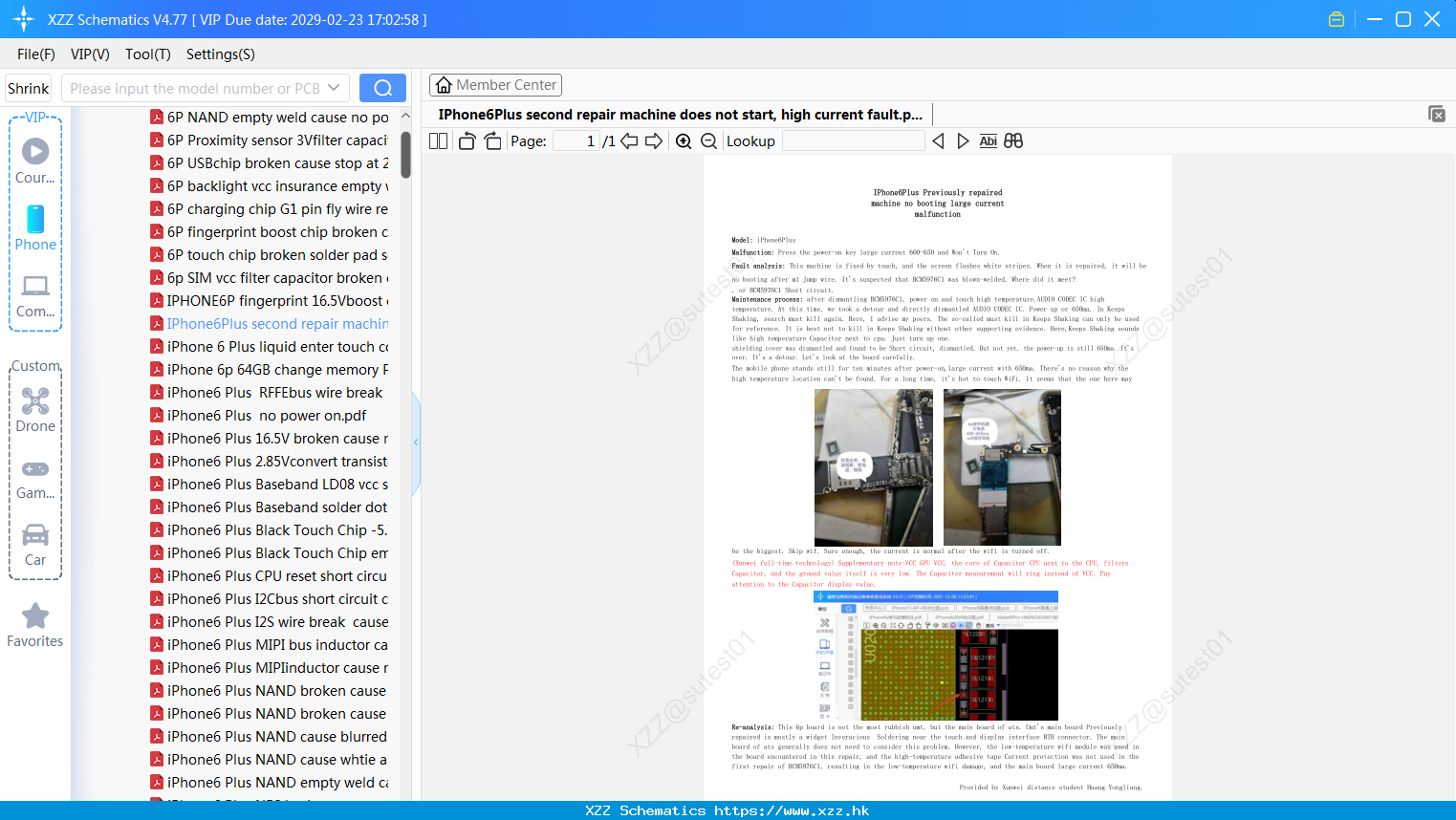Collapse the file list panel handle
The height and width of the screenshot is (820, 1456).
click(x=416, y=442)
